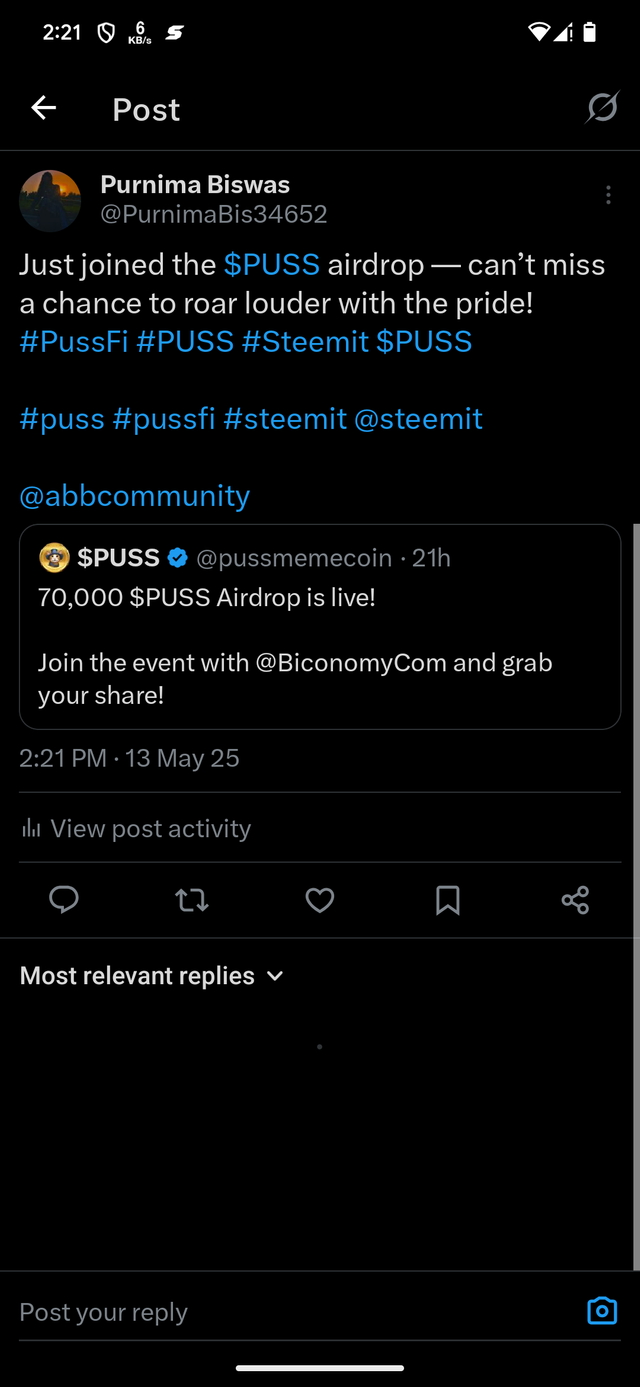640x1387 pixels.
Task: Bookmark this post
Action: (448, 900)
